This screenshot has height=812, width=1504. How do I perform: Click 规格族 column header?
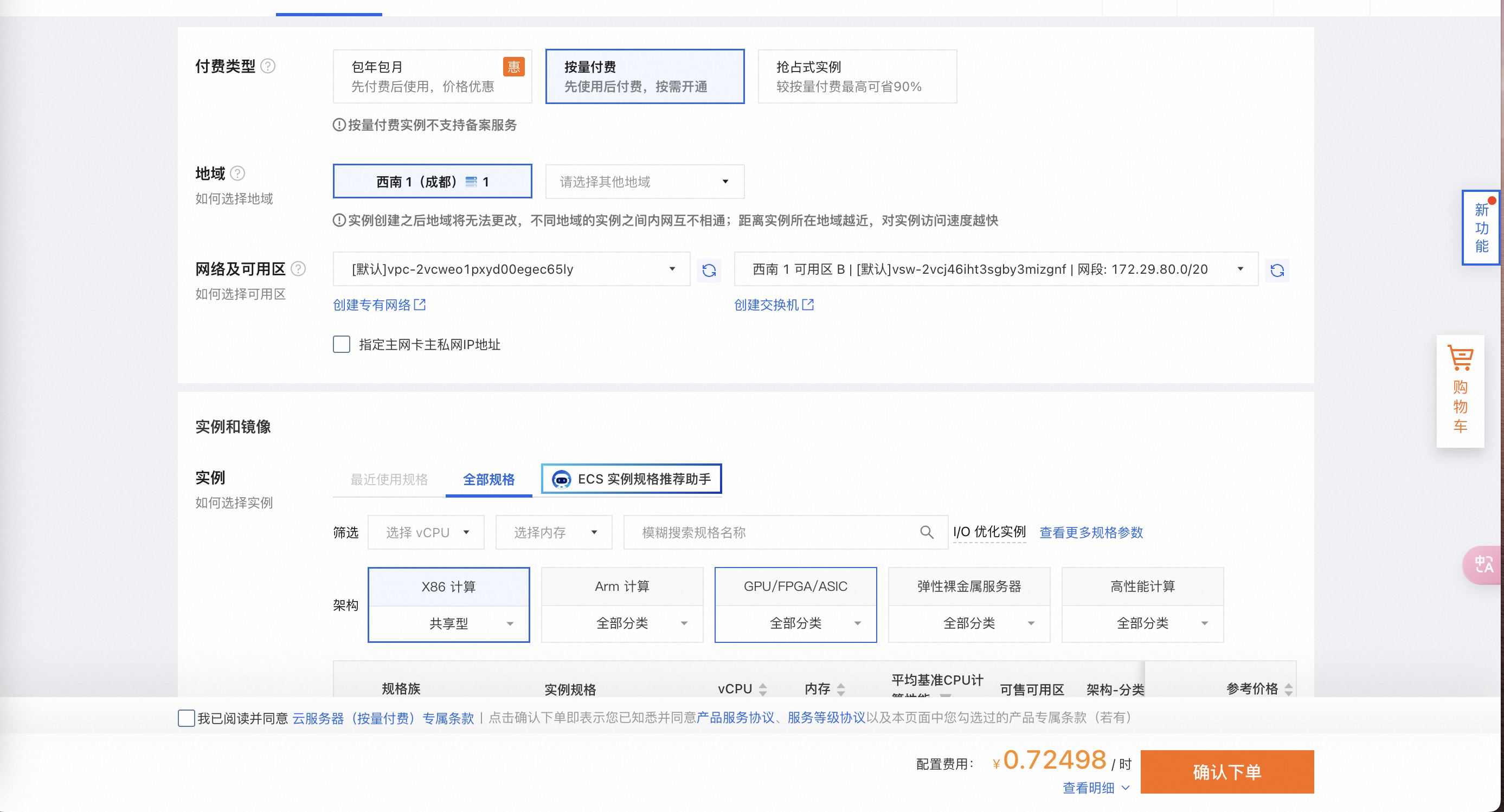[x=401, y=689]
